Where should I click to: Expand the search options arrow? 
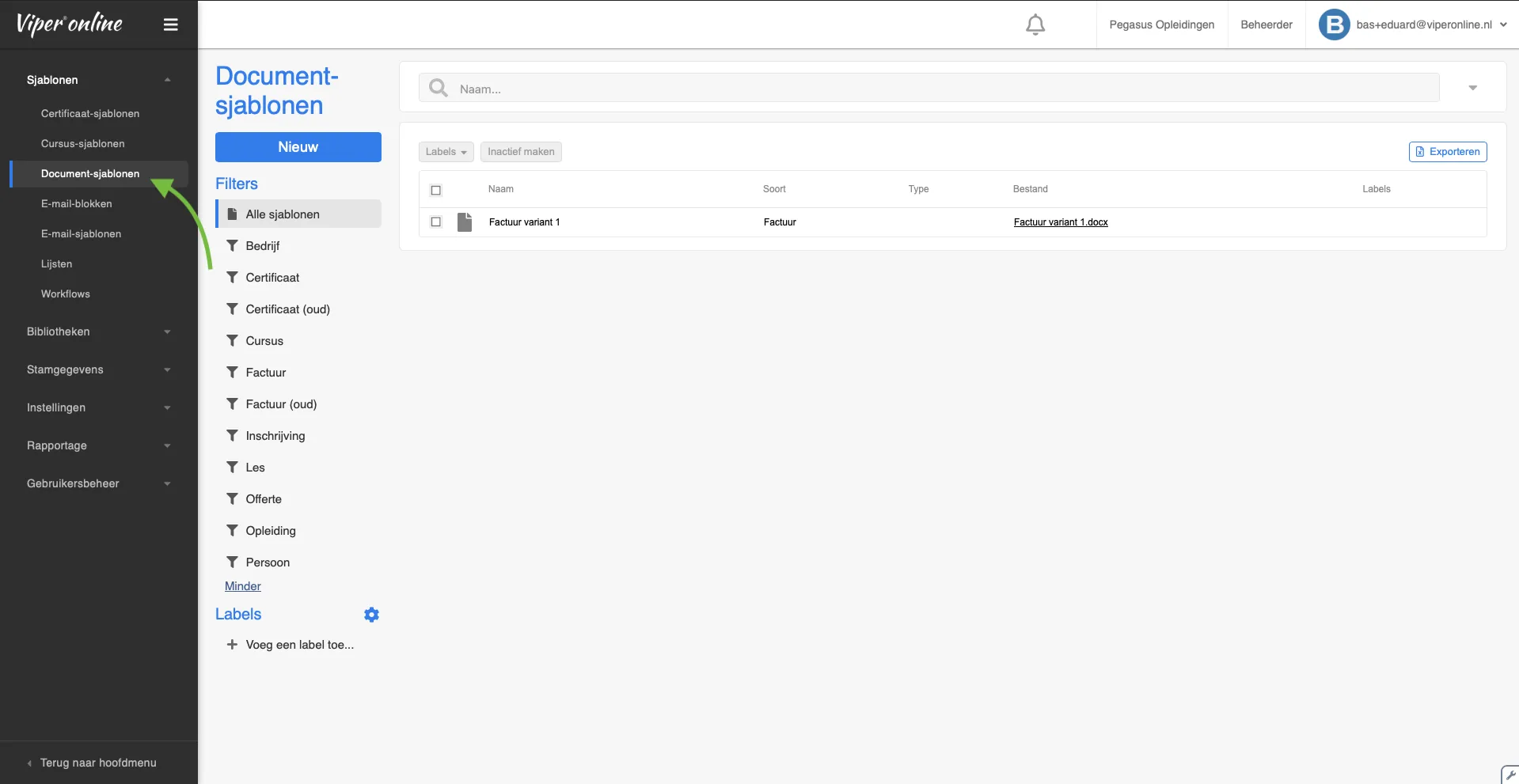click(1472, 88)
